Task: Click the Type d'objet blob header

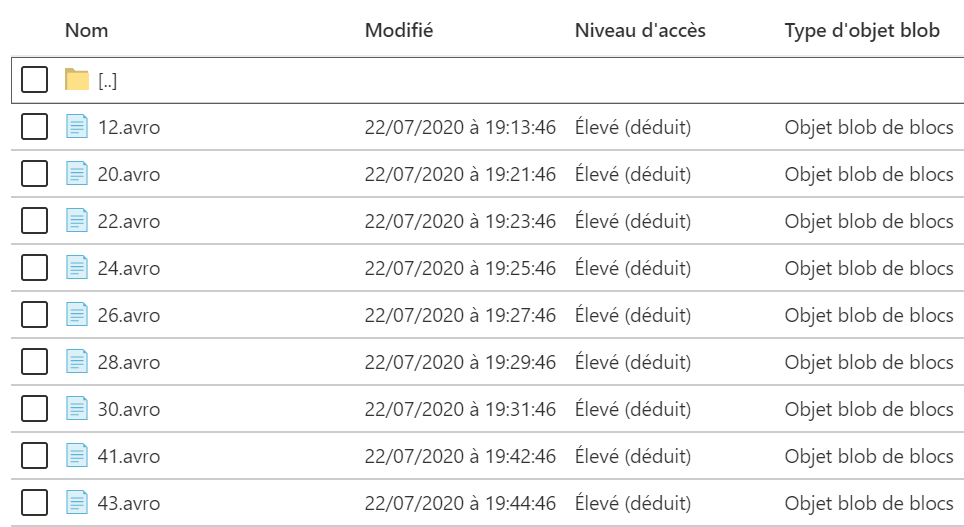Action: click(x=862, y=30)
